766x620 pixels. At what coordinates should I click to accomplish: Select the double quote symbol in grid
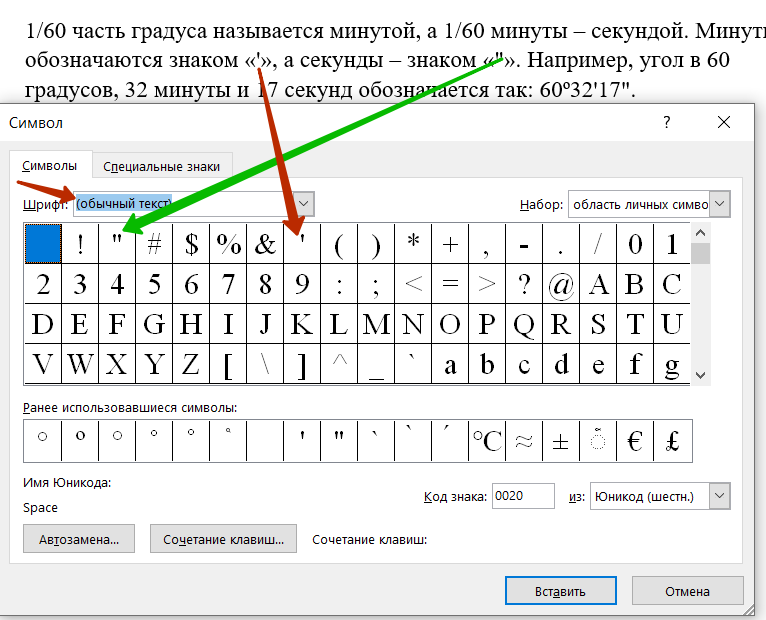pos(117,243)
